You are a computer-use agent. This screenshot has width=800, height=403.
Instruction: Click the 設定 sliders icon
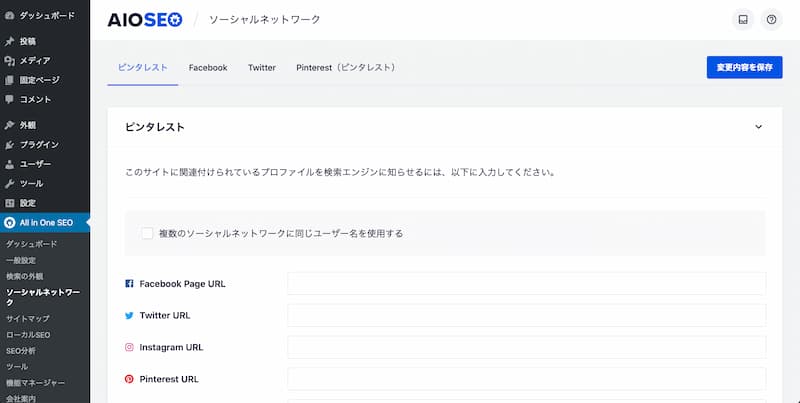click(9, 203)
